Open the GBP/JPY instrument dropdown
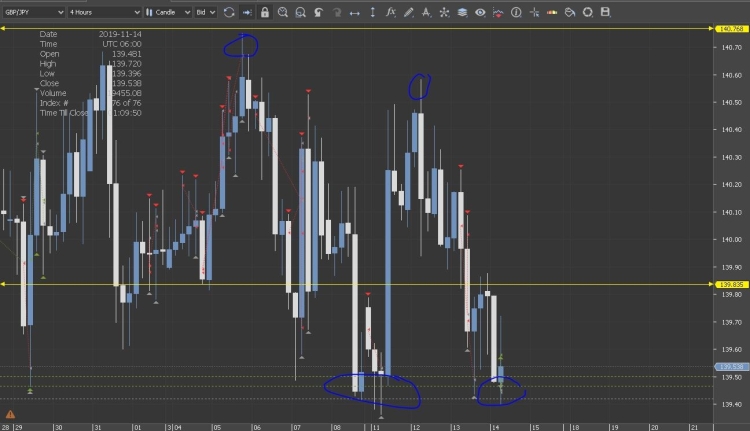Screen dimensions: 750x431 33,12
